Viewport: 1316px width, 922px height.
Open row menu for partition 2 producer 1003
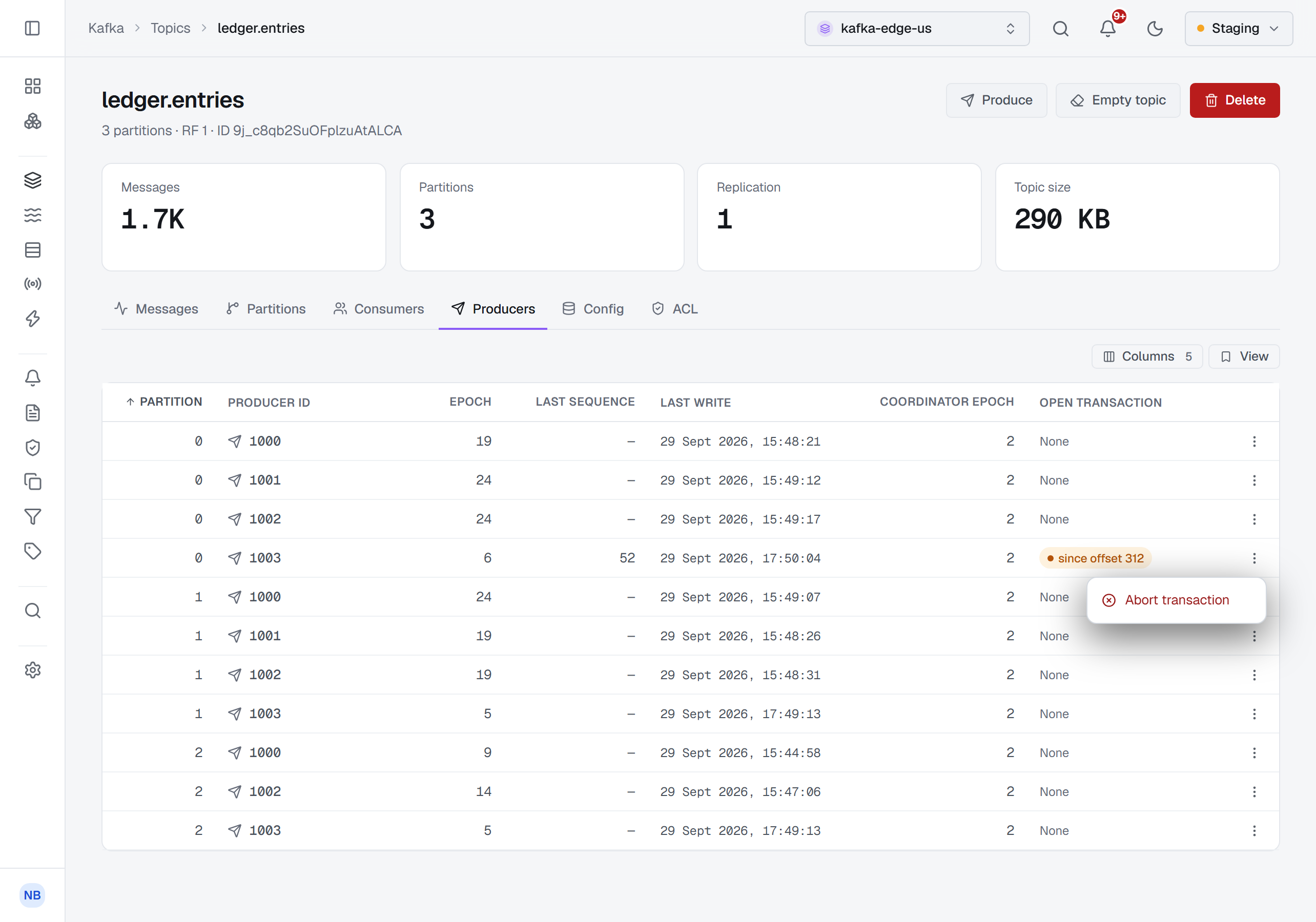[1254, 830]
